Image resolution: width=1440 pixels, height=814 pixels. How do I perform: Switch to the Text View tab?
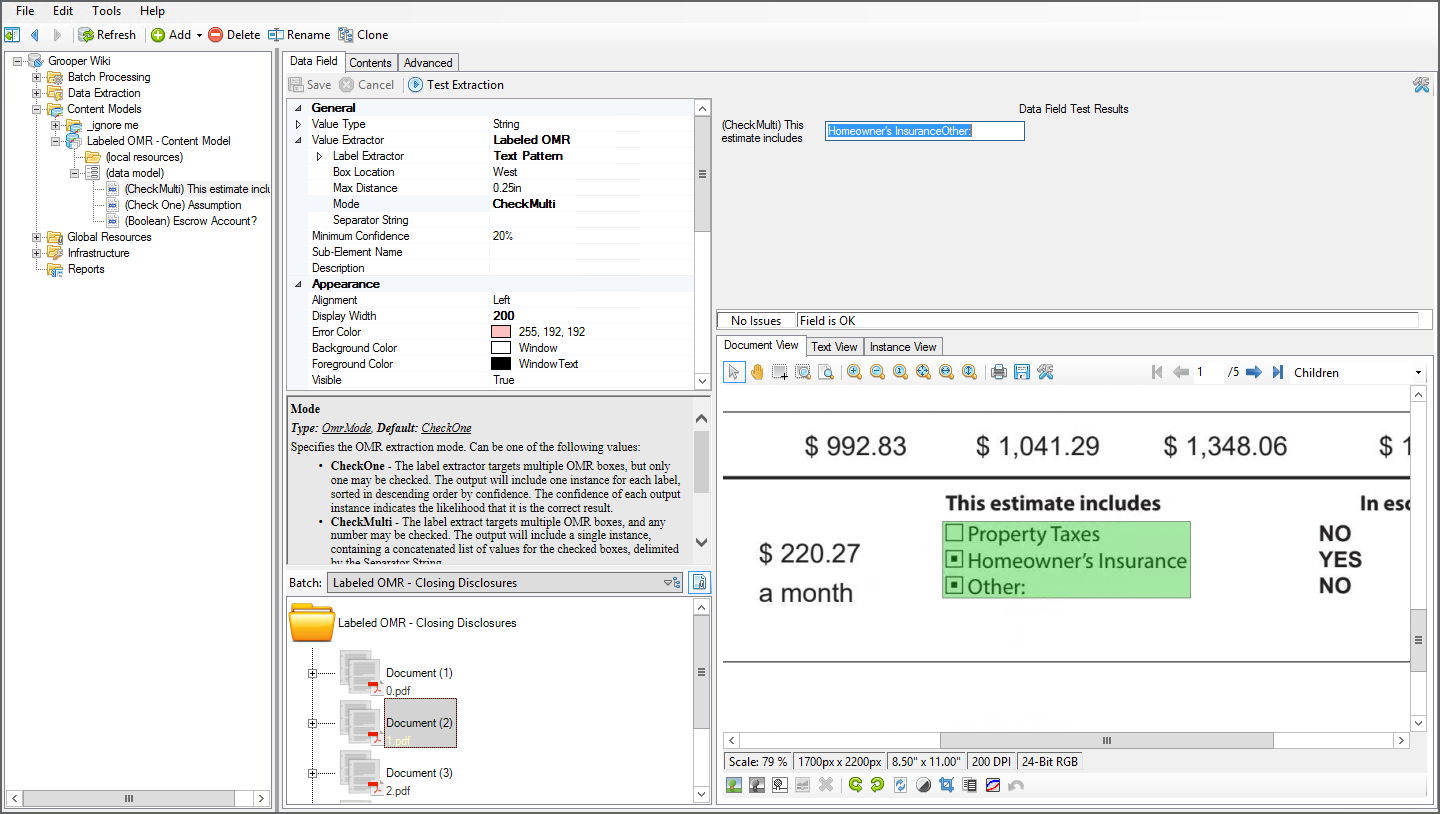[834, 346]
